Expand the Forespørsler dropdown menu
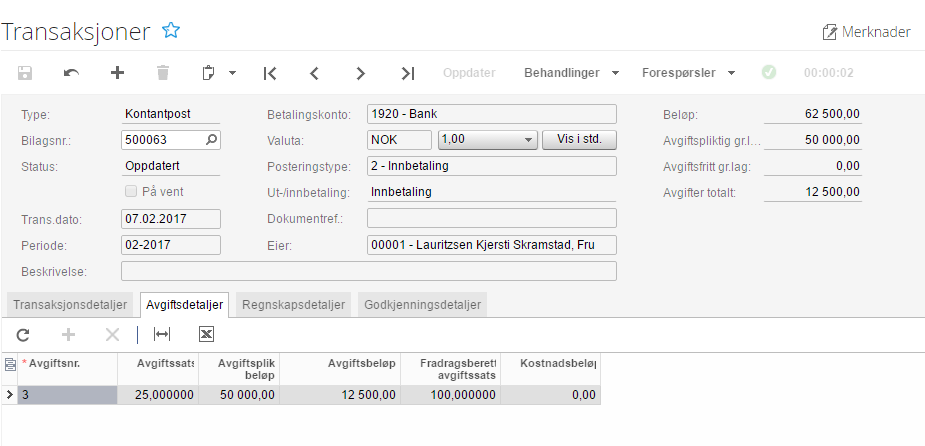 point(689,73)
